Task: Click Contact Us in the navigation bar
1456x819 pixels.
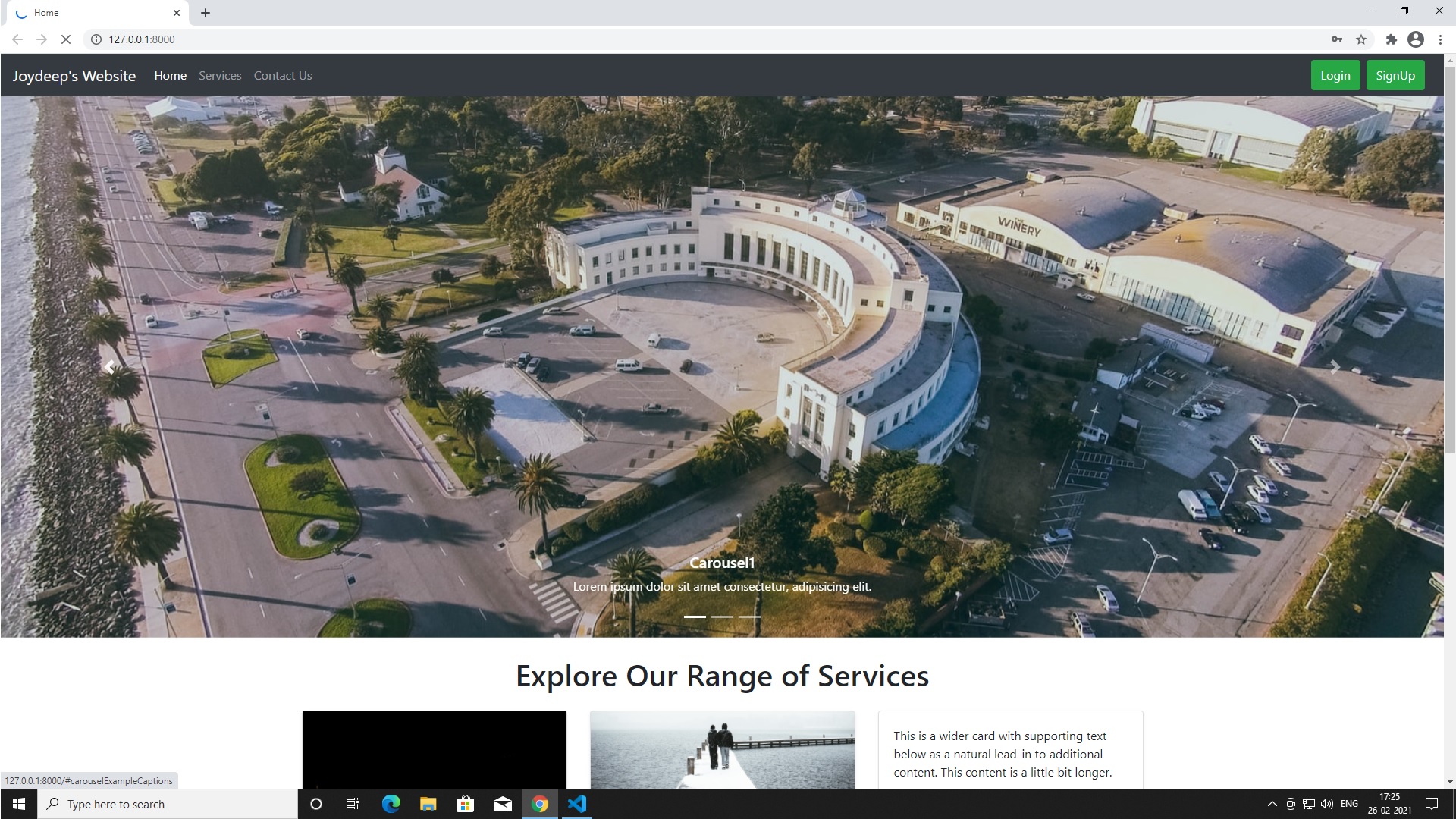Action: pos(282,75)
